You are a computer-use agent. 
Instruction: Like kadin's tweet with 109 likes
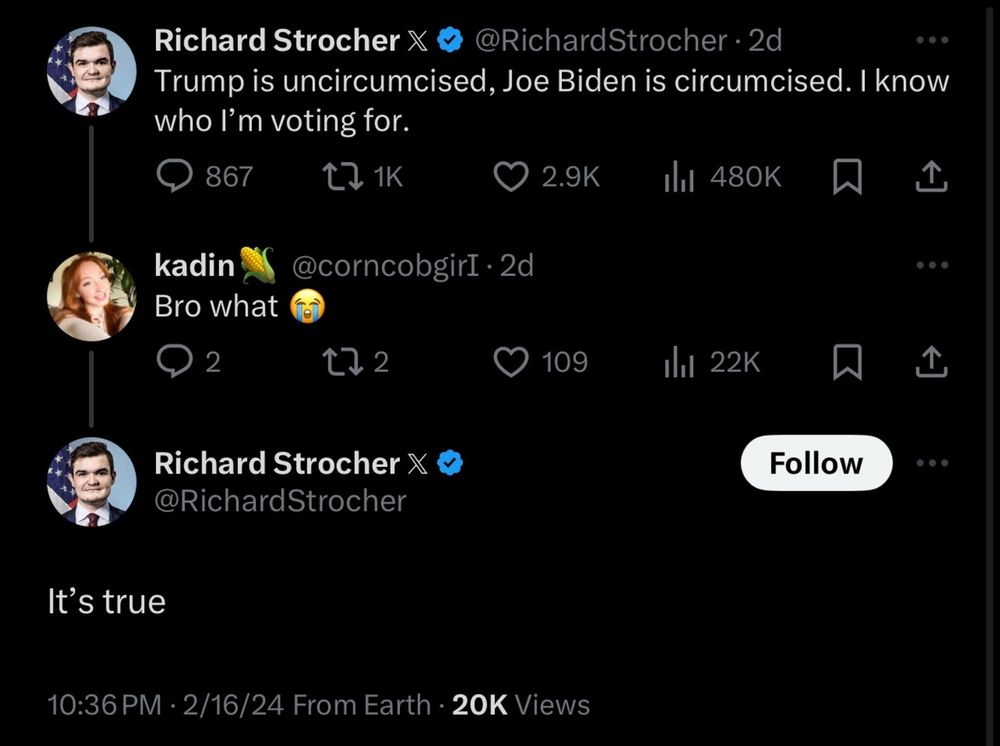pos(511,362)
